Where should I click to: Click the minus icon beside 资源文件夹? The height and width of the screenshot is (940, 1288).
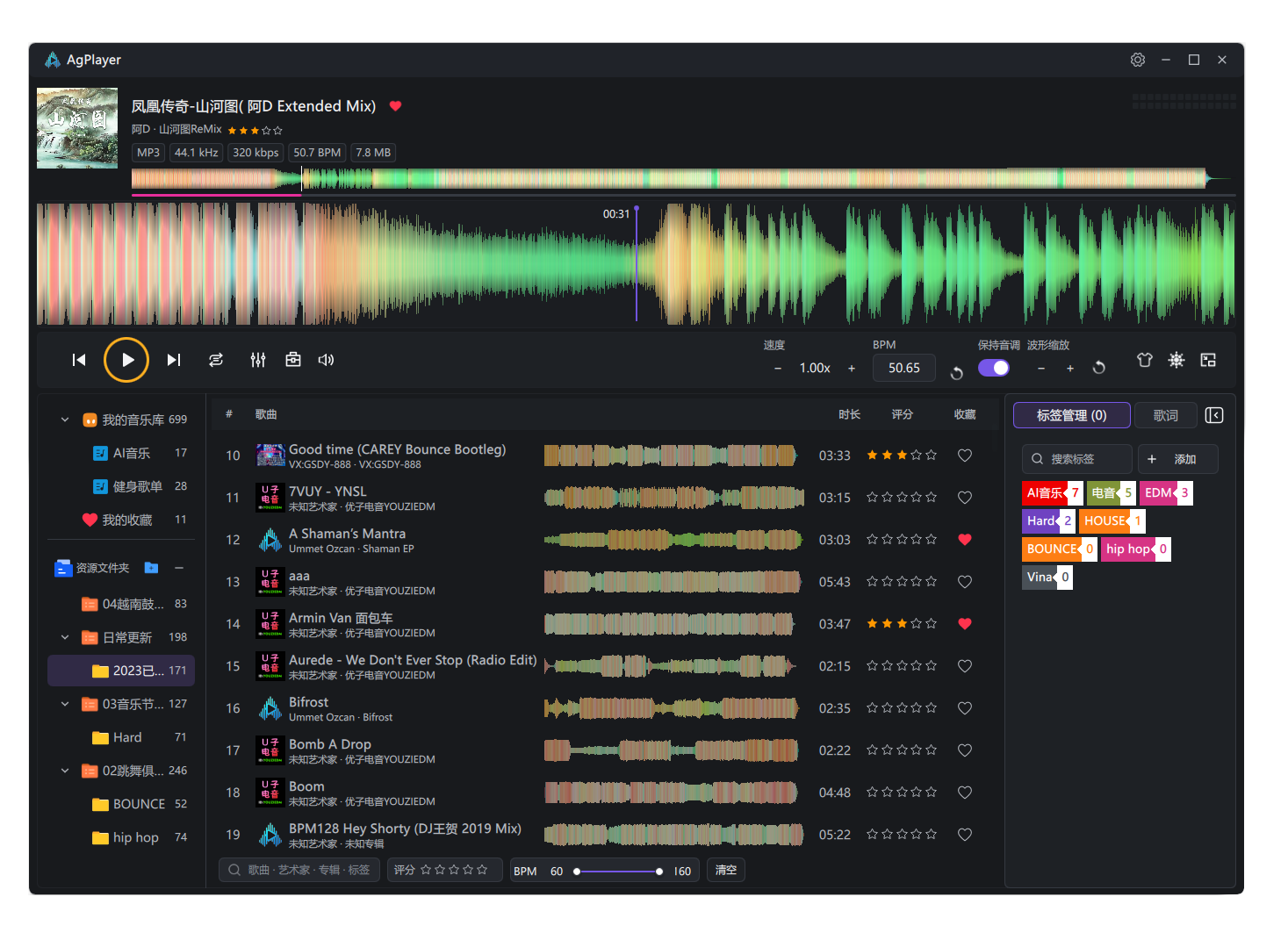coord(179,568)
